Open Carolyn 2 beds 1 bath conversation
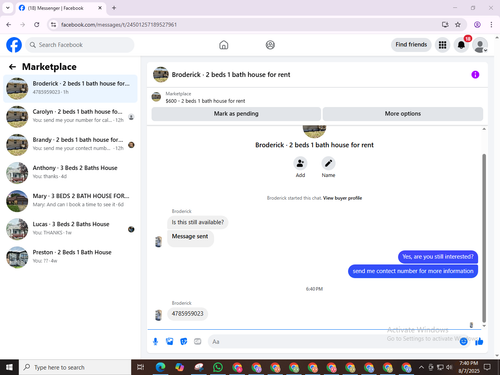Image resolution: width=500 pixels, height=375 pixels. tap(70, 117)
